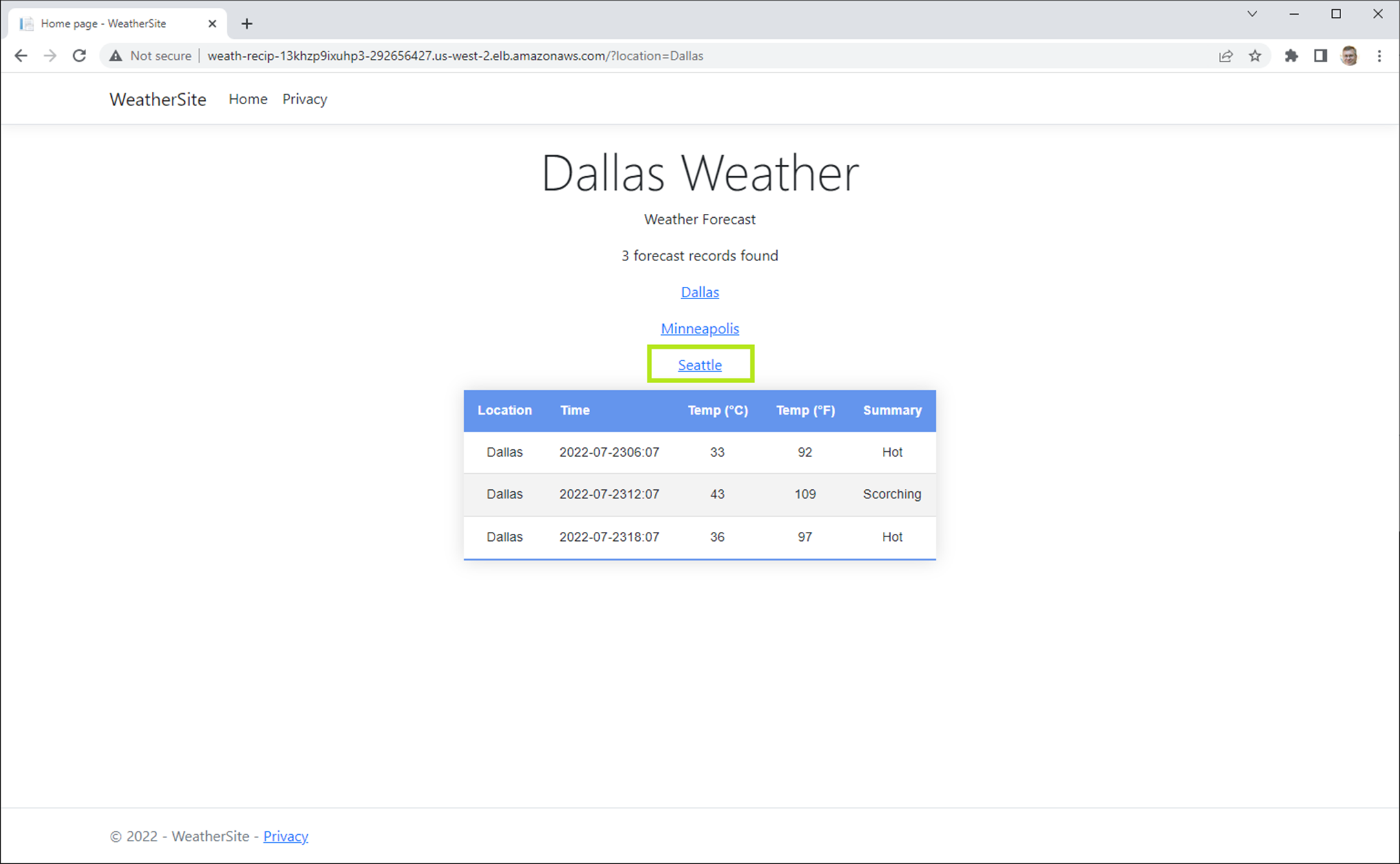Click the split screen browser icon

click(x=1321, y=56)
